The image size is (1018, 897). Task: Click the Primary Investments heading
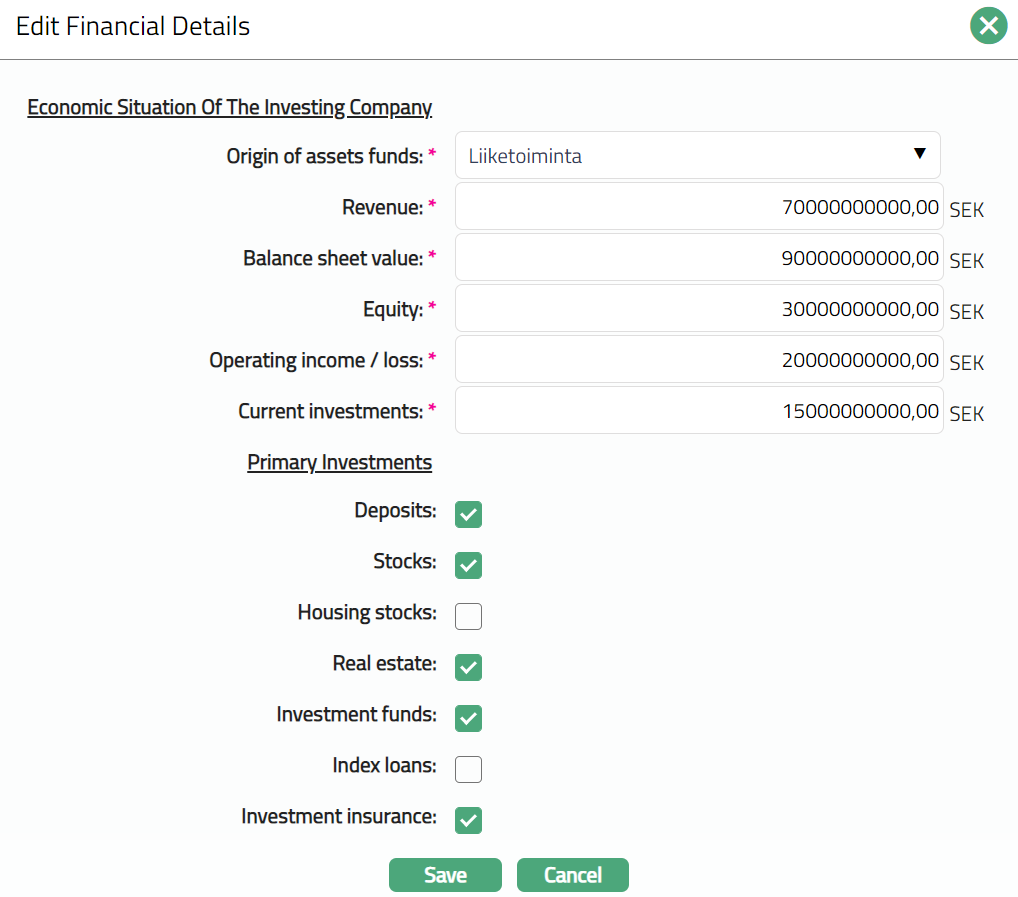pyautogui.click(x=339, y=463)
